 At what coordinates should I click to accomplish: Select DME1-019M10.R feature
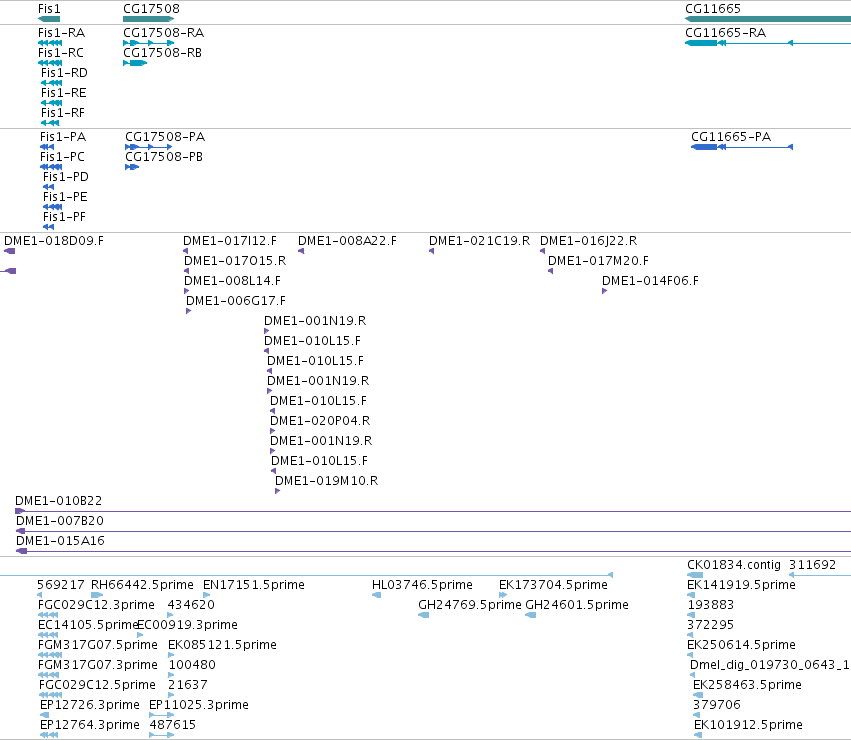[327, 482]
